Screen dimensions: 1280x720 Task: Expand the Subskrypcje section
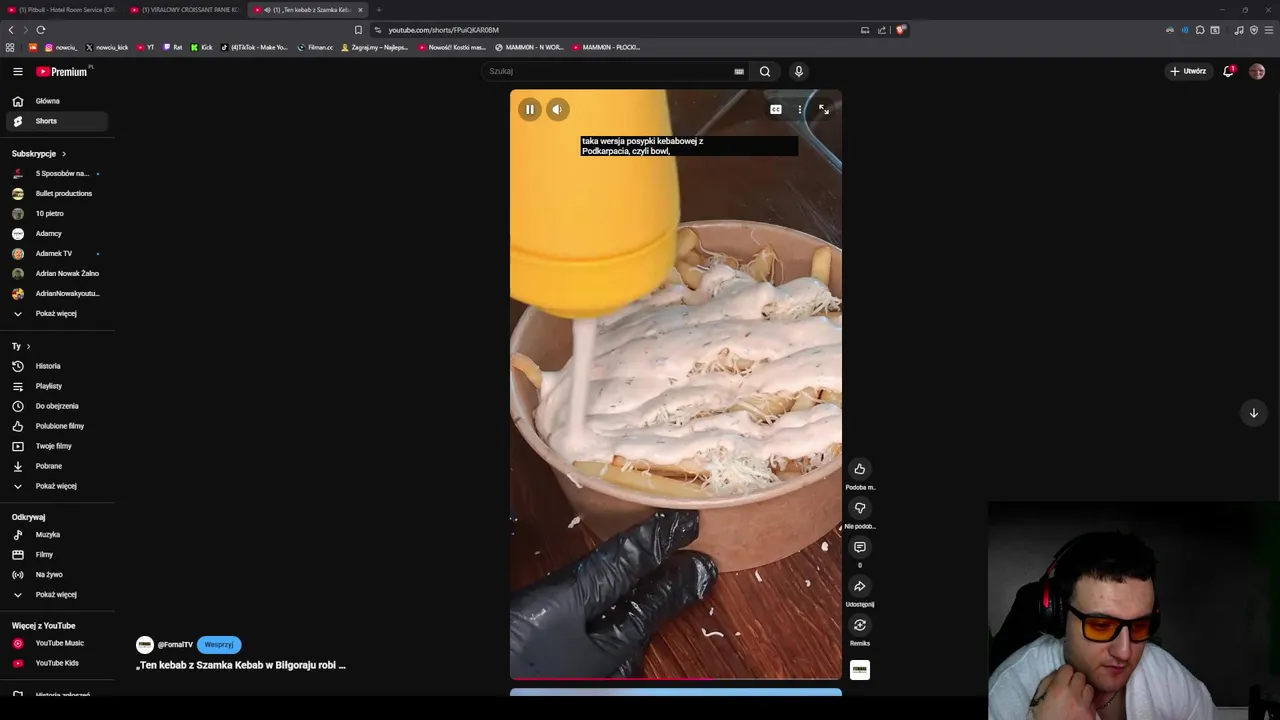click(39, 154)
